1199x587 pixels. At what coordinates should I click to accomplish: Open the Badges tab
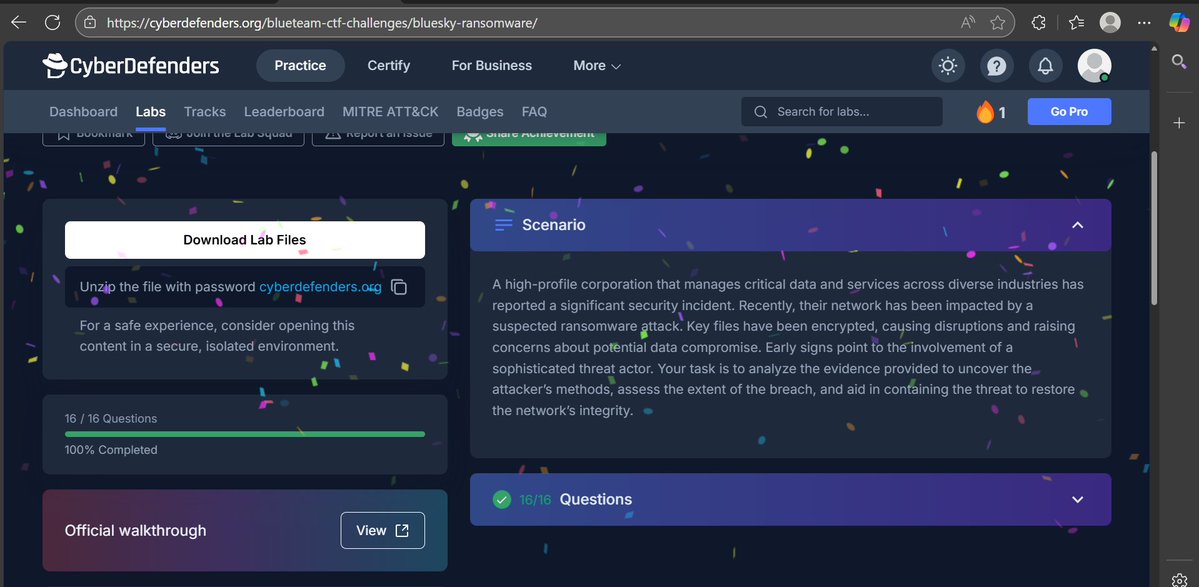pos(480,112)
